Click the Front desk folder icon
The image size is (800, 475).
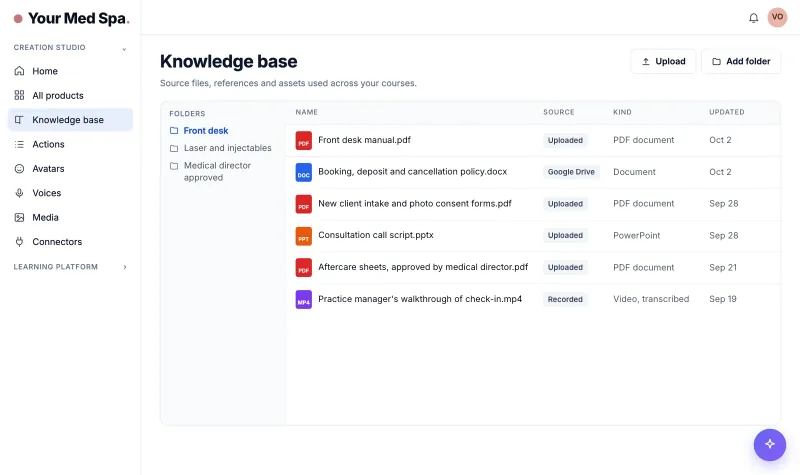tap(174, 131)
